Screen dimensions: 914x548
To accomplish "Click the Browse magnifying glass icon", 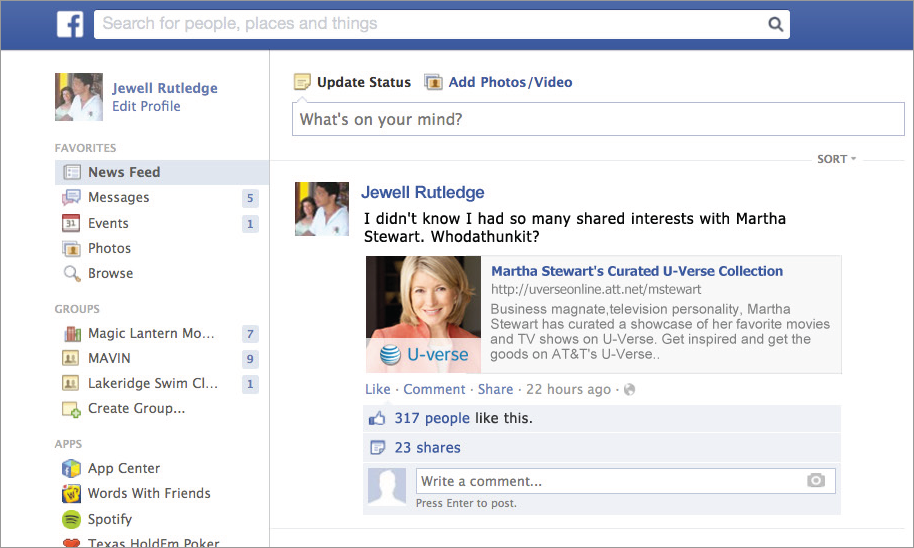I will coord(72,274).
